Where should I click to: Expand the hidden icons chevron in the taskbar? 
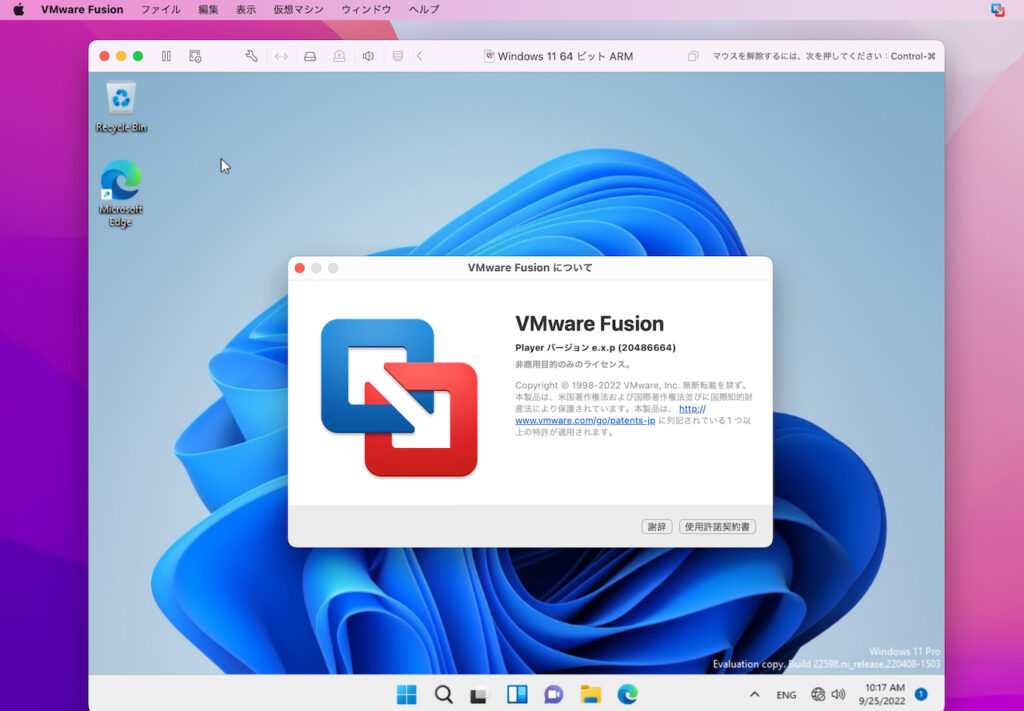[755, 694]
